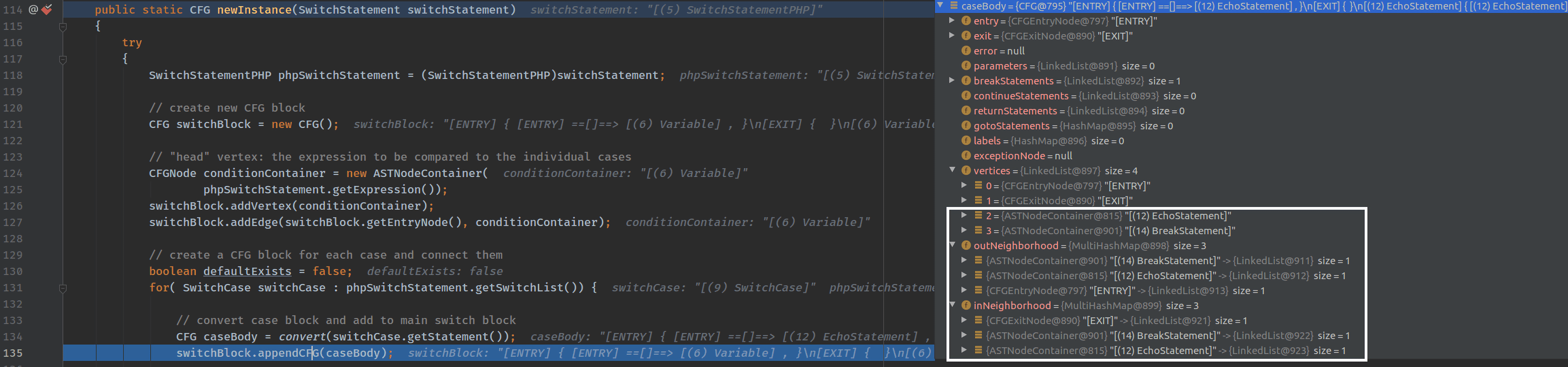1568x367 pixels.
Task: Click 'convert' call on line 134
Action: [302, 336]
